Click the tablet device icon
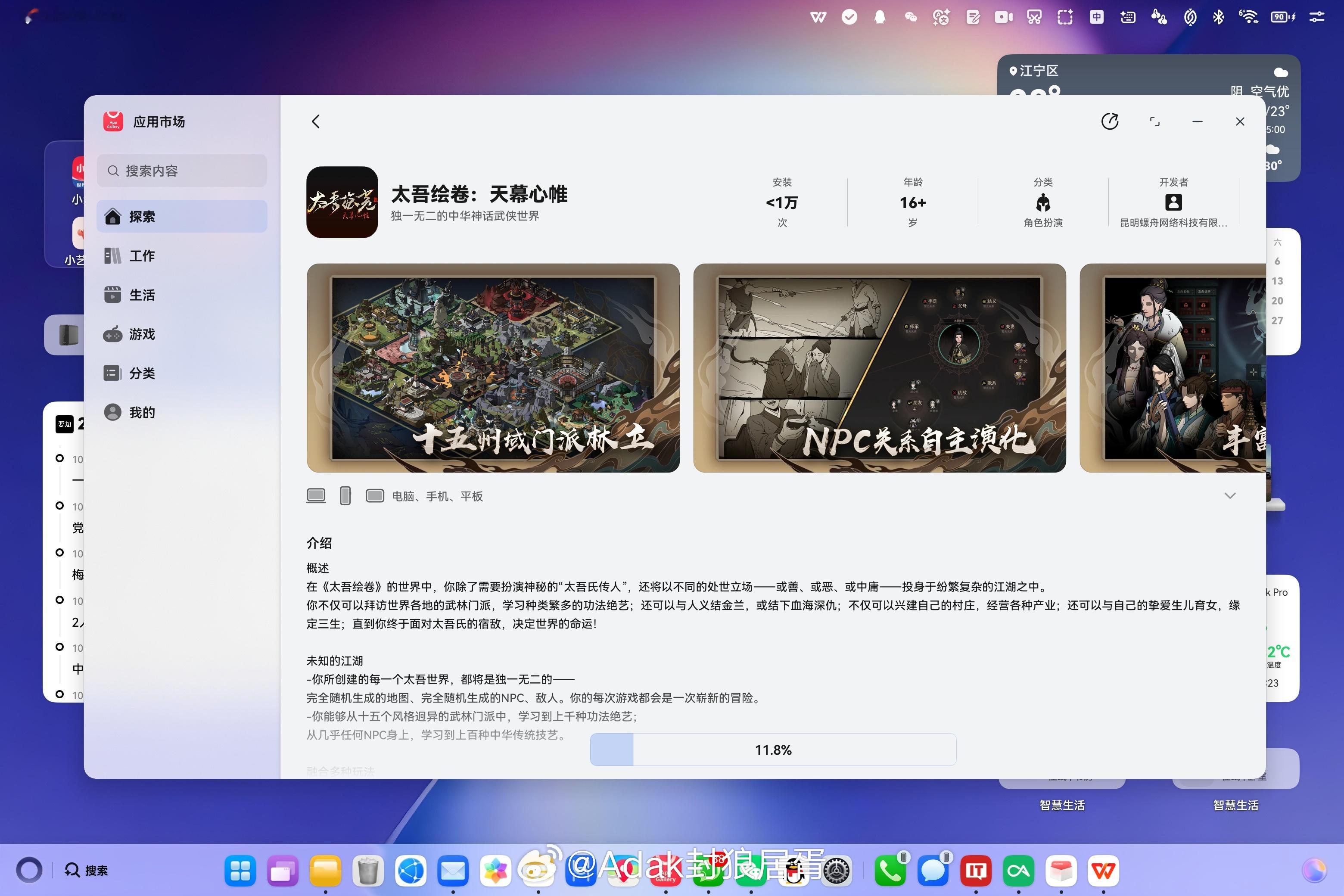Viewport: 1344px width, 896px height. 375,495
